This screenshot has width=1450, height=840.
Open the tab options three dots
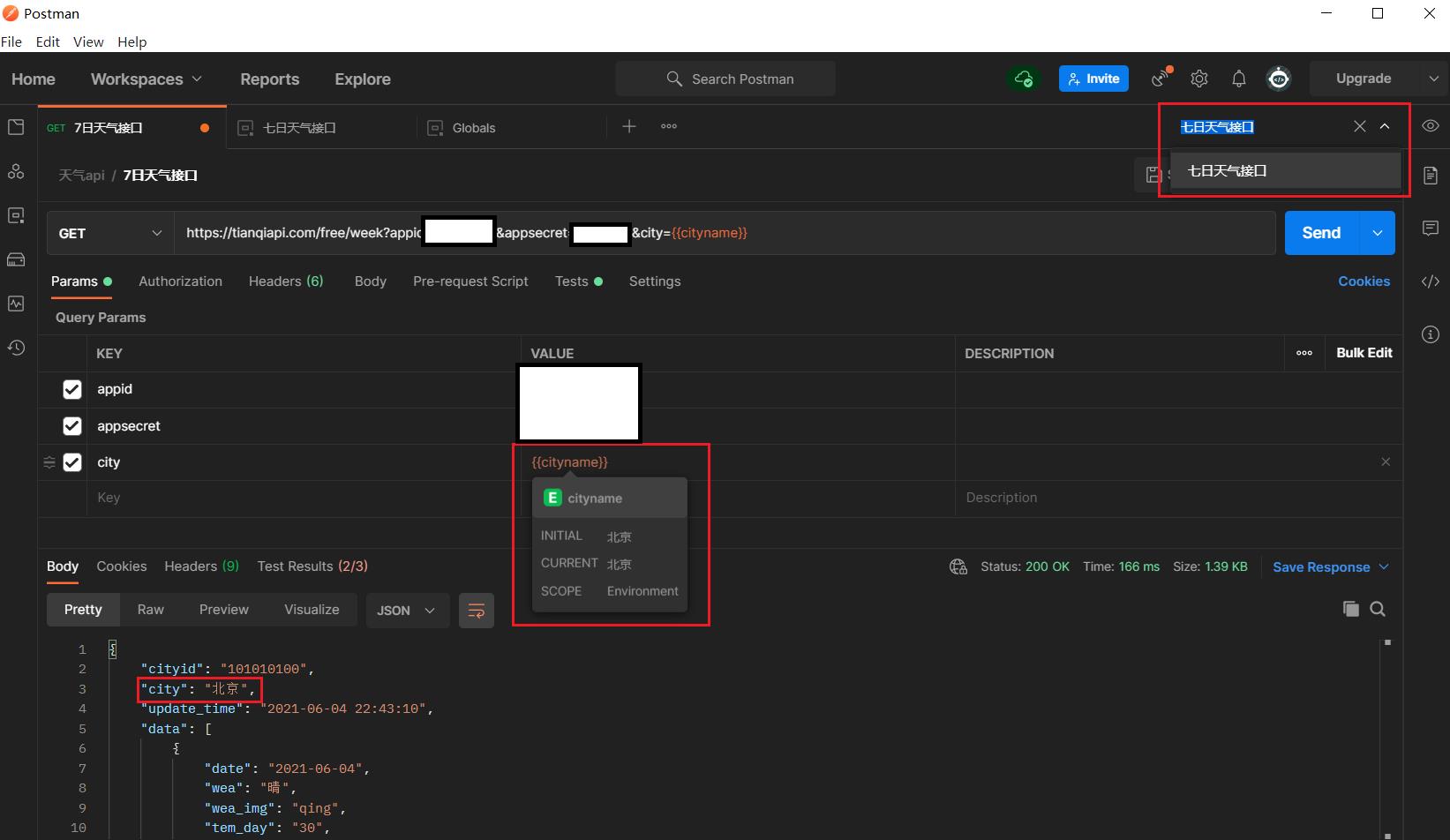669,126
